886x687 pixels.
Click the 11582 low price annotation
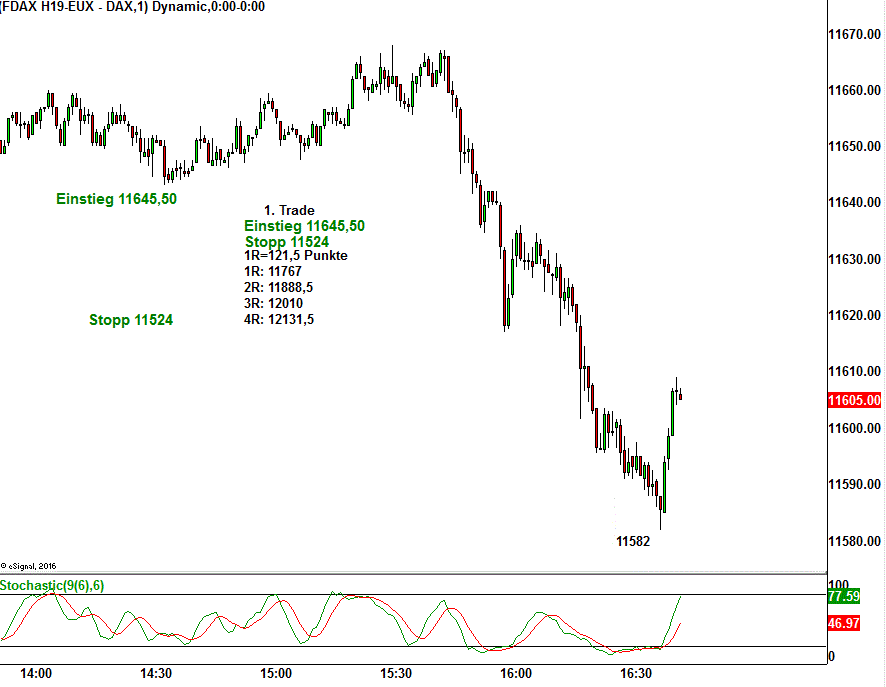click(x=633, y=541)
